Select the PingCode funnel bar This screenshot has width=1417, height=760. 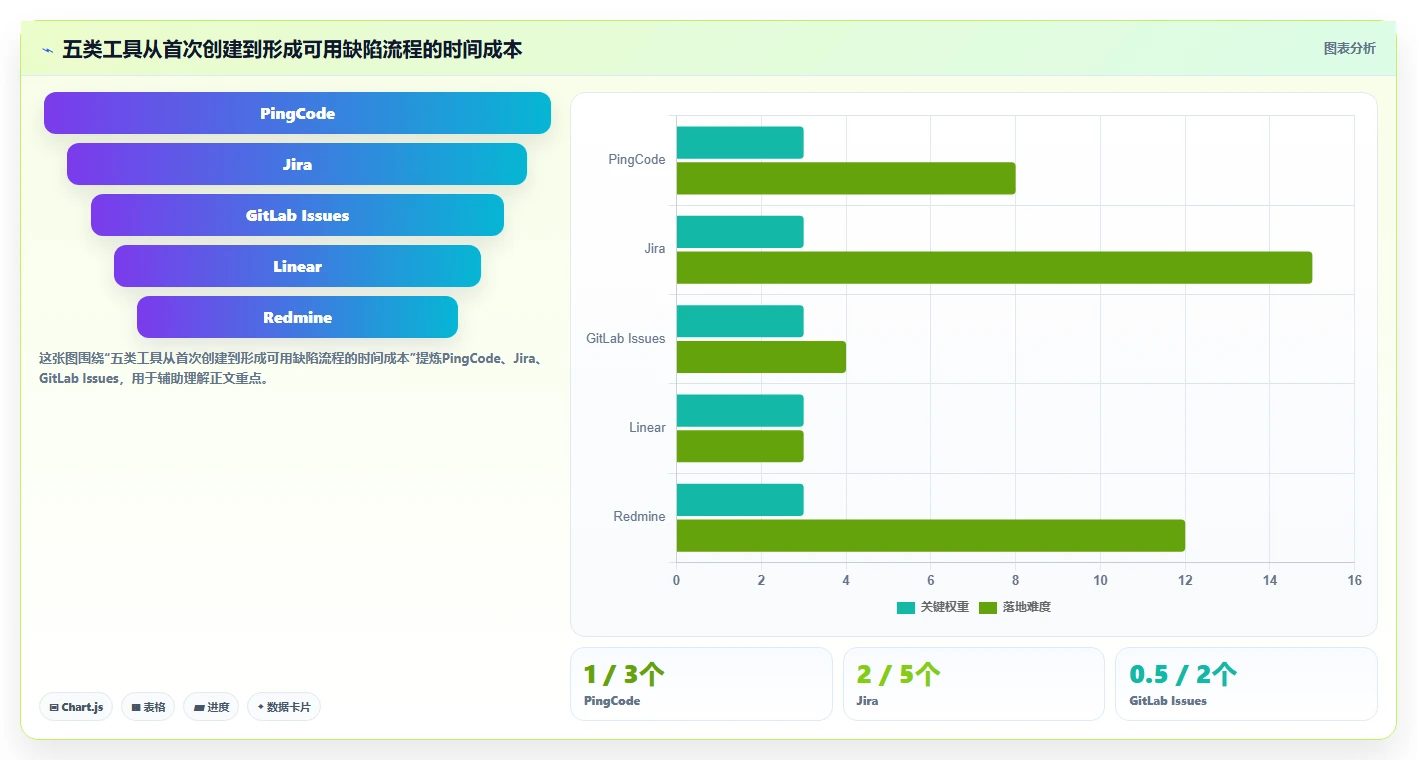[297, 113]
